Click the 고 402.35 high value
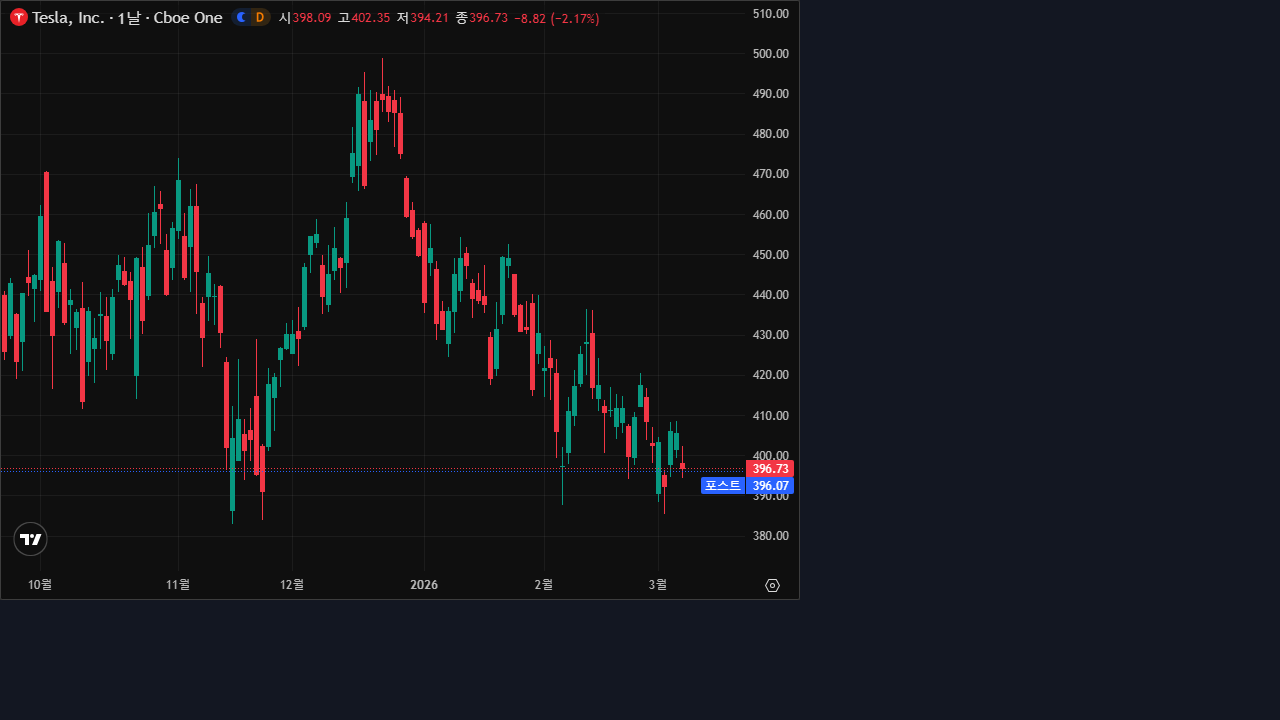 click(363, 18)
